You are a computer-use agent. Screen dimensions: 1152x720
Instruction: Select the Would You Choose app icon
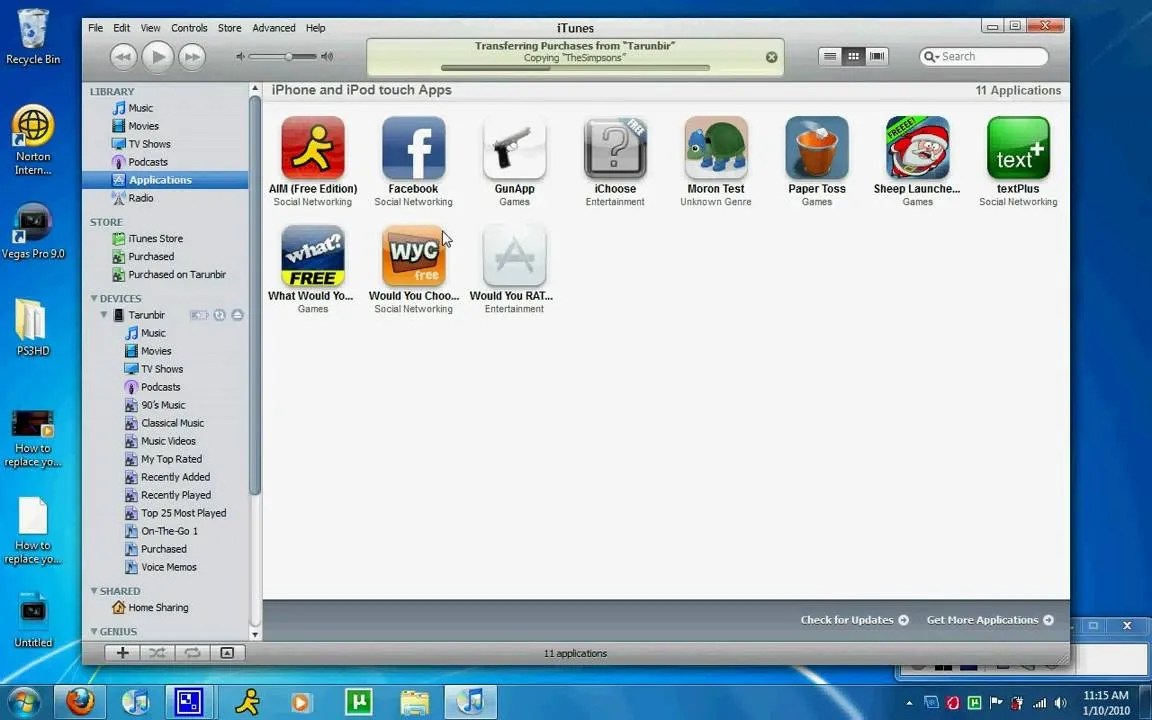(x=414, y=256)
